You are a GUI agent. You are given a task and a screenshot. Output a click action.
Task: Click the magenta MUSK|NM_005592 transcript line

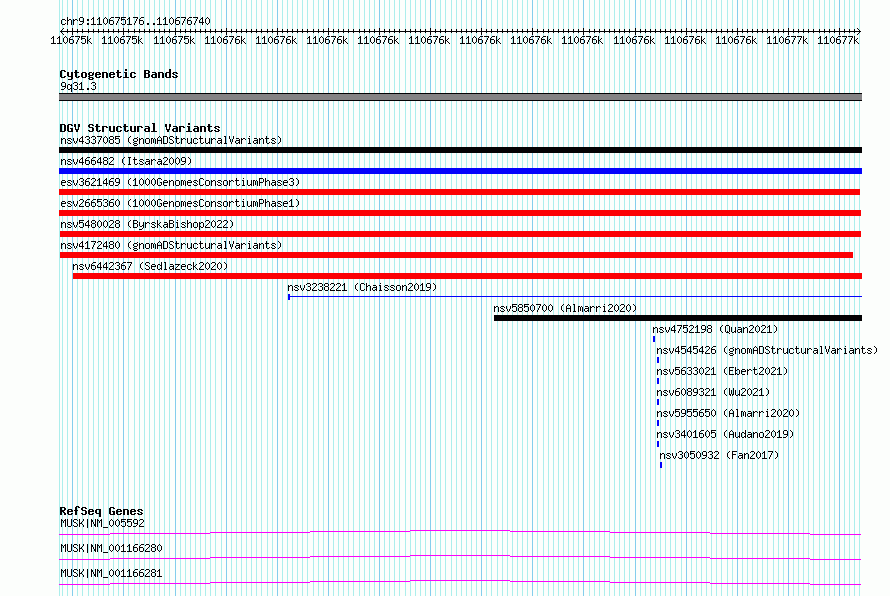(460, 532)
